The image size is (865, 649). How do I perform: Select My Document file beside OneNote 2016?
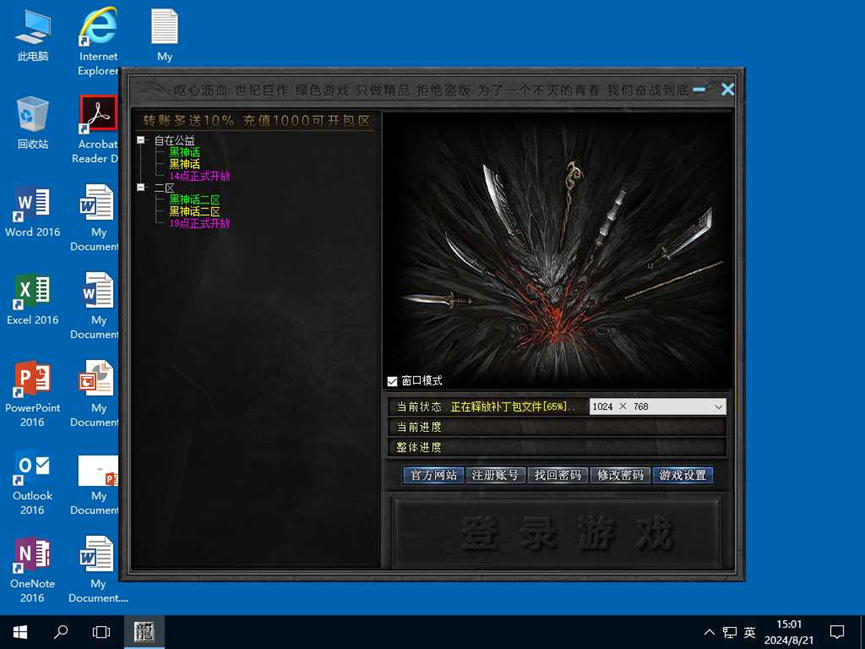98,570
